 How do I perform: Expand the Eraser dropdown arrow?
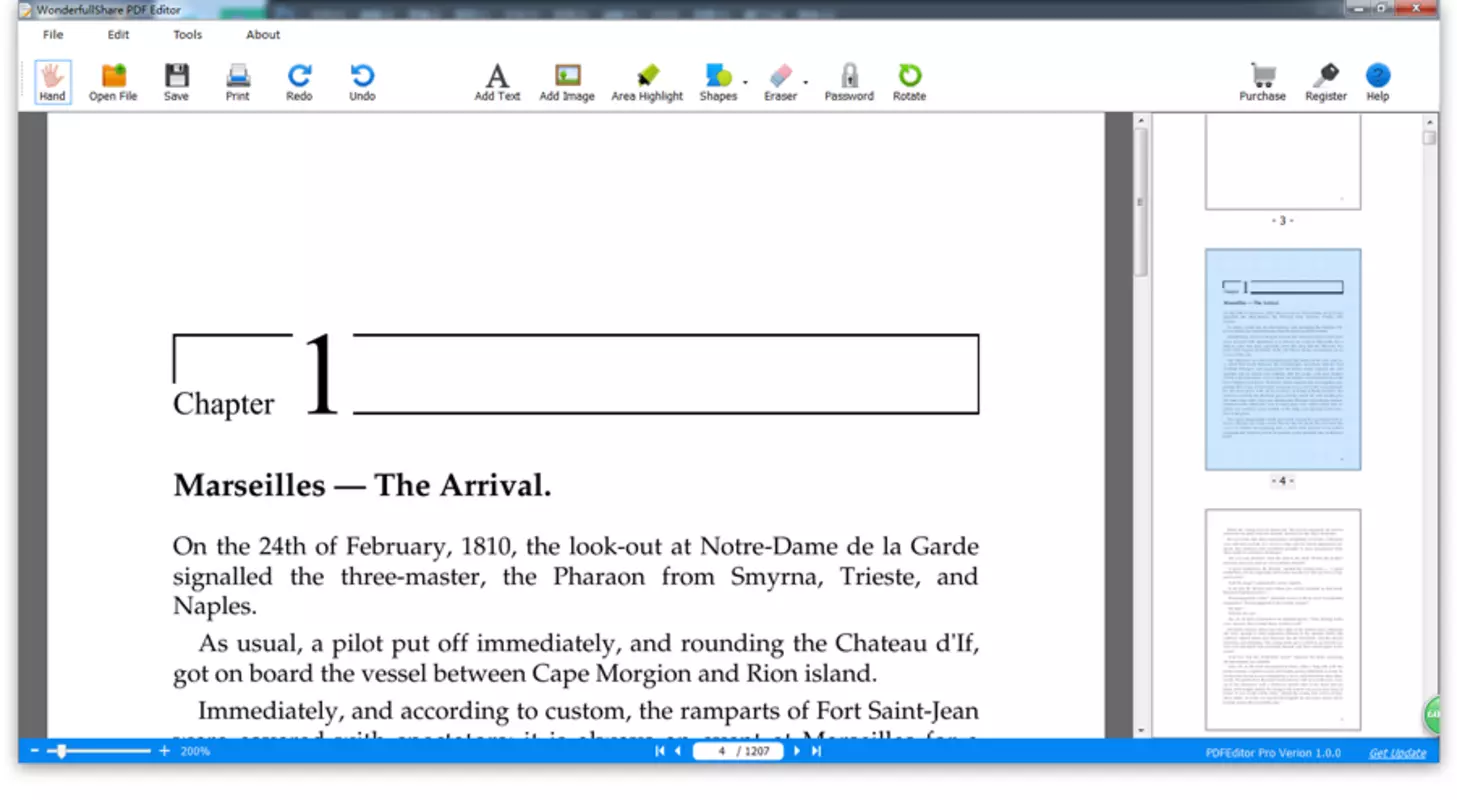805,82
